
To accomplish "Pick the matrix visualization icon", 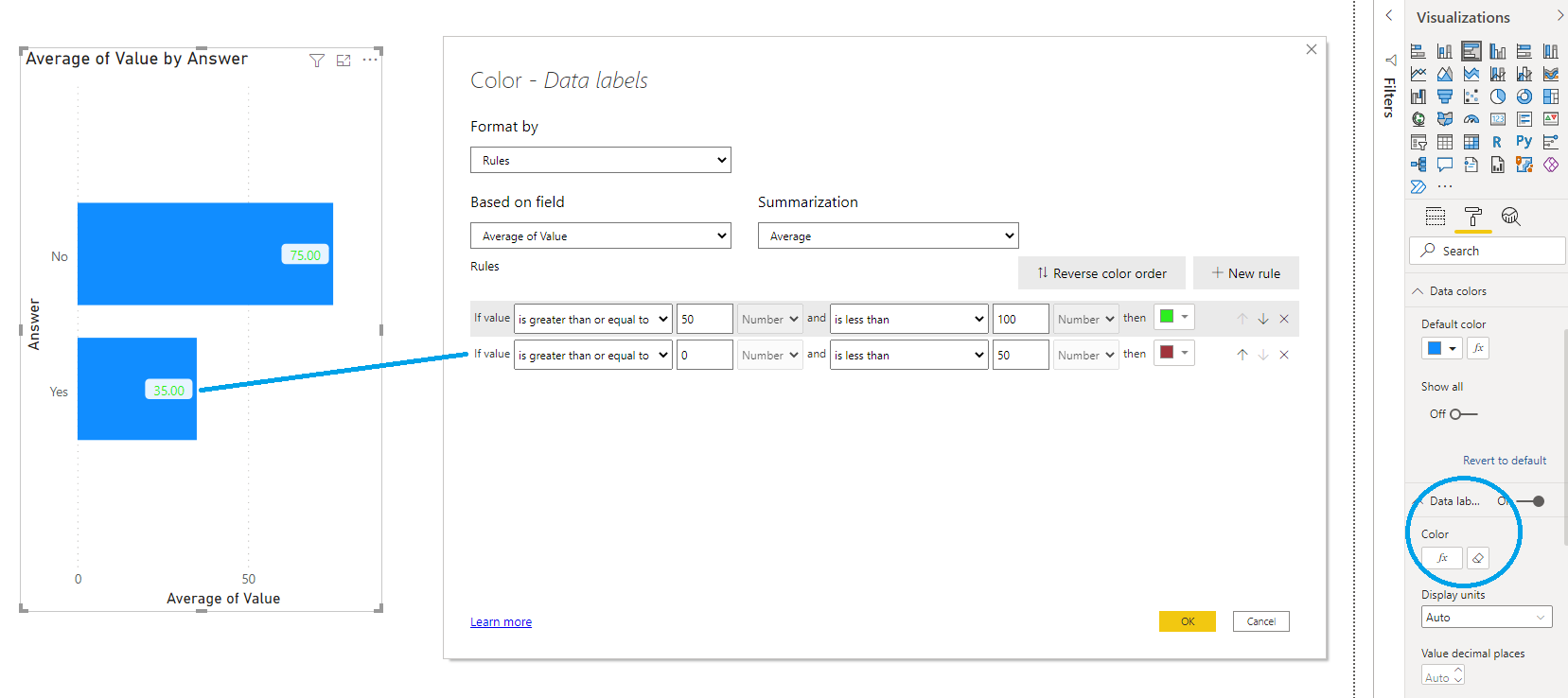I will [x=1471, y=142].
